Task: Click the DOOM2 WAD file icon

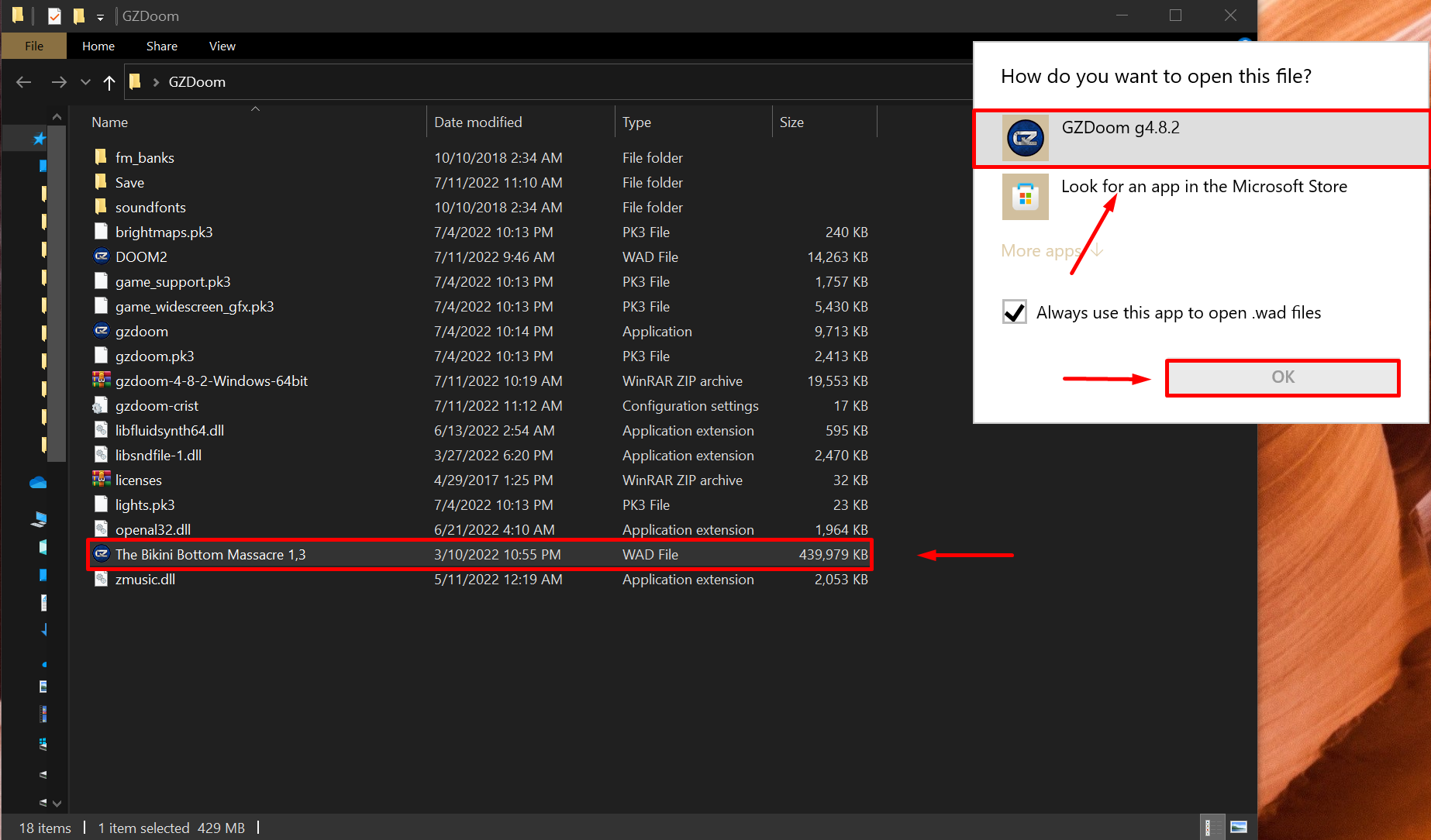Action: 101,256
